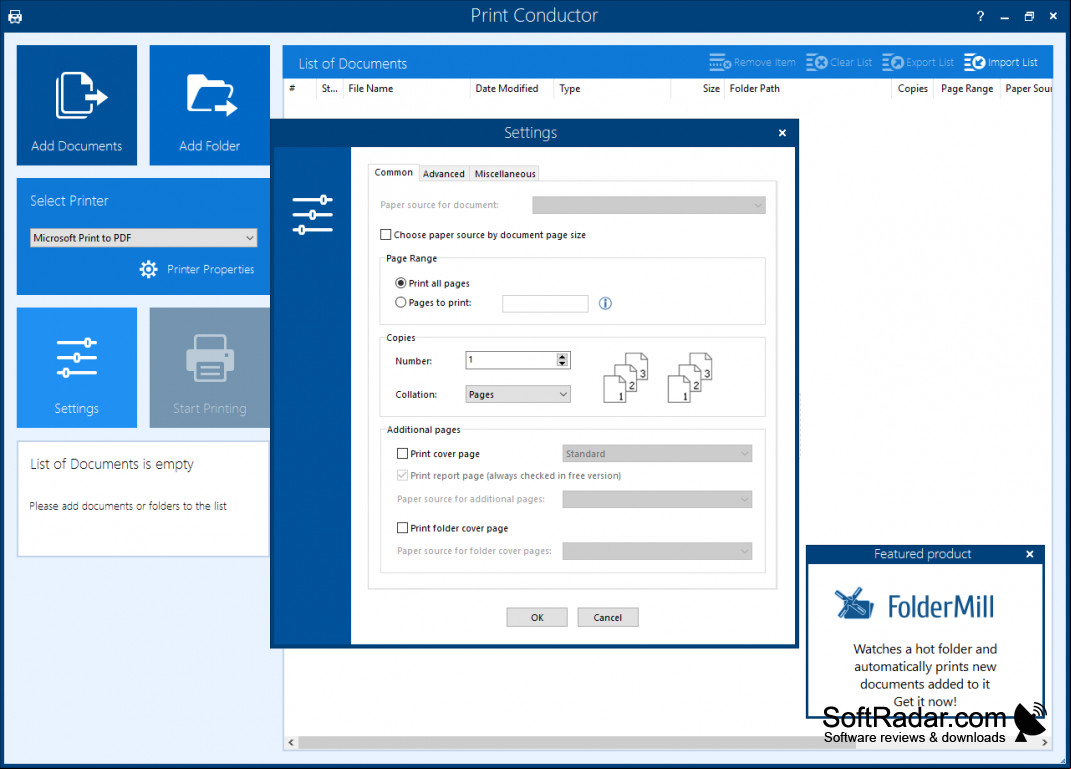
Task: Click the Import List label
Action: tap(1012, 63)
